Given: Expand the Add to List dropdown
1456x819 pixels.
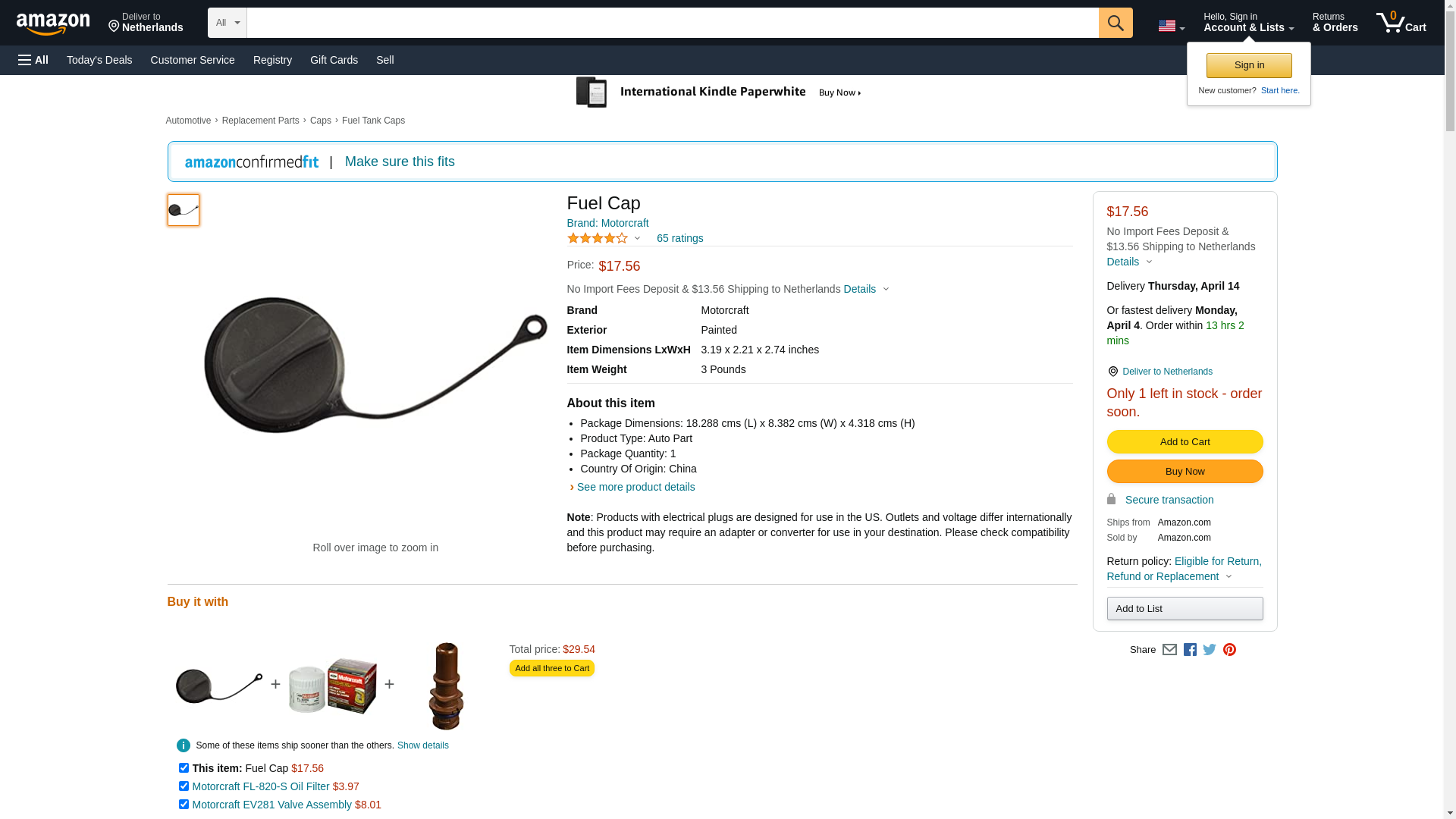Looking at the screenshot, I should click(1185, 609).
